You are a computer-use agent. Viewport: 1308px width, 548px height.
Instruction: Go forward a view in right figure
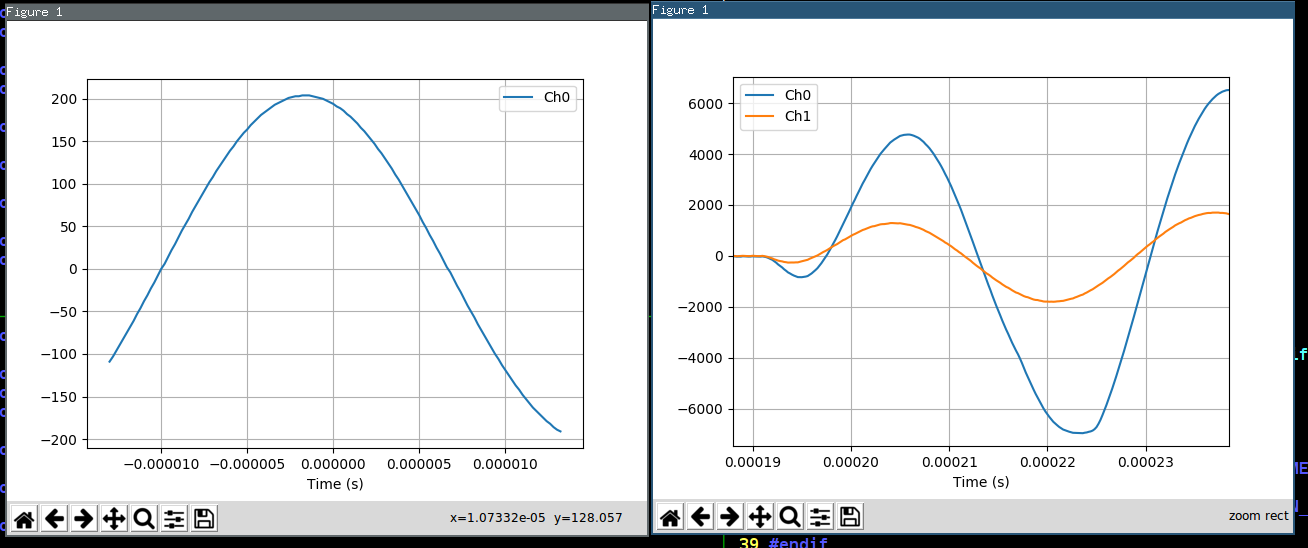pyautogui.click(x=730, y=516)
